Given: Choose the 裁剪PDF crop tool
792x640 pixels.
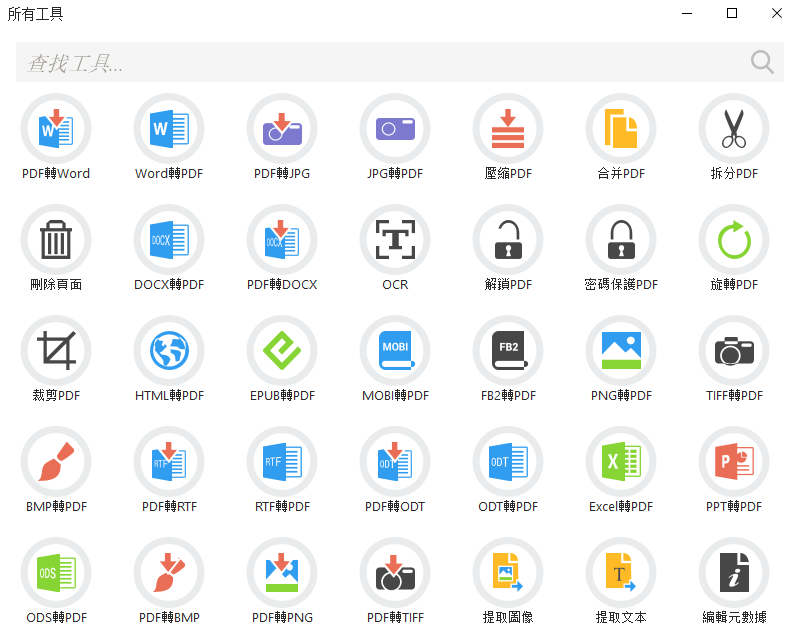Looking at the screenshot, I should pyautogui.click(x=56, y=351).
